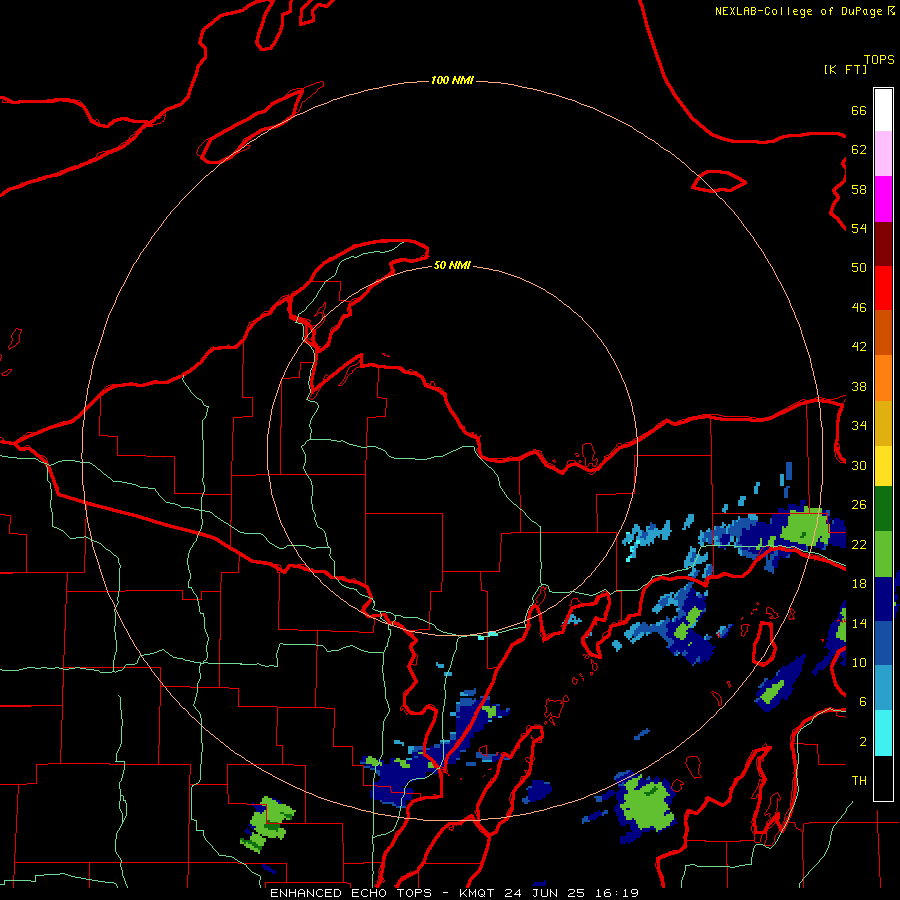Screen dimensions: 900x900
Task: Click the magenta legend swatch
Action: (x=883, y=199)
